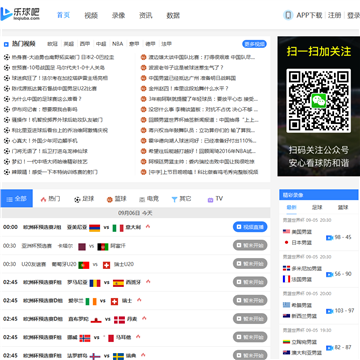This screenshot has width=360, height=360.
Task: Select the 电竞 filter tab
Action: [149, 199]
